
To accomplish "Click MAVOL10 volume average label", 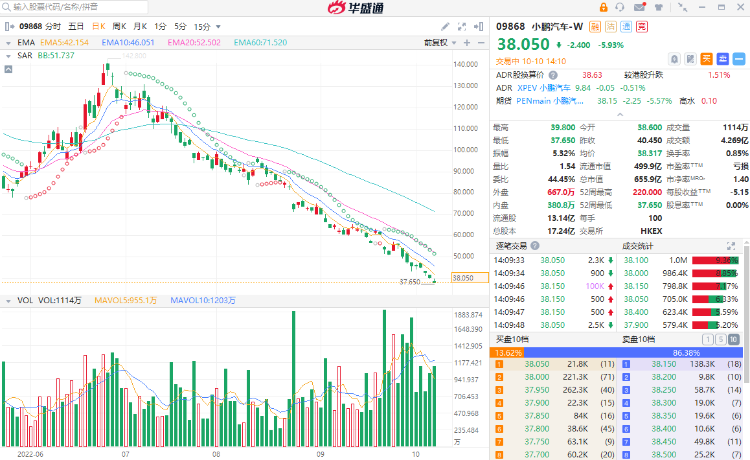I will click(x=203, y=300).
